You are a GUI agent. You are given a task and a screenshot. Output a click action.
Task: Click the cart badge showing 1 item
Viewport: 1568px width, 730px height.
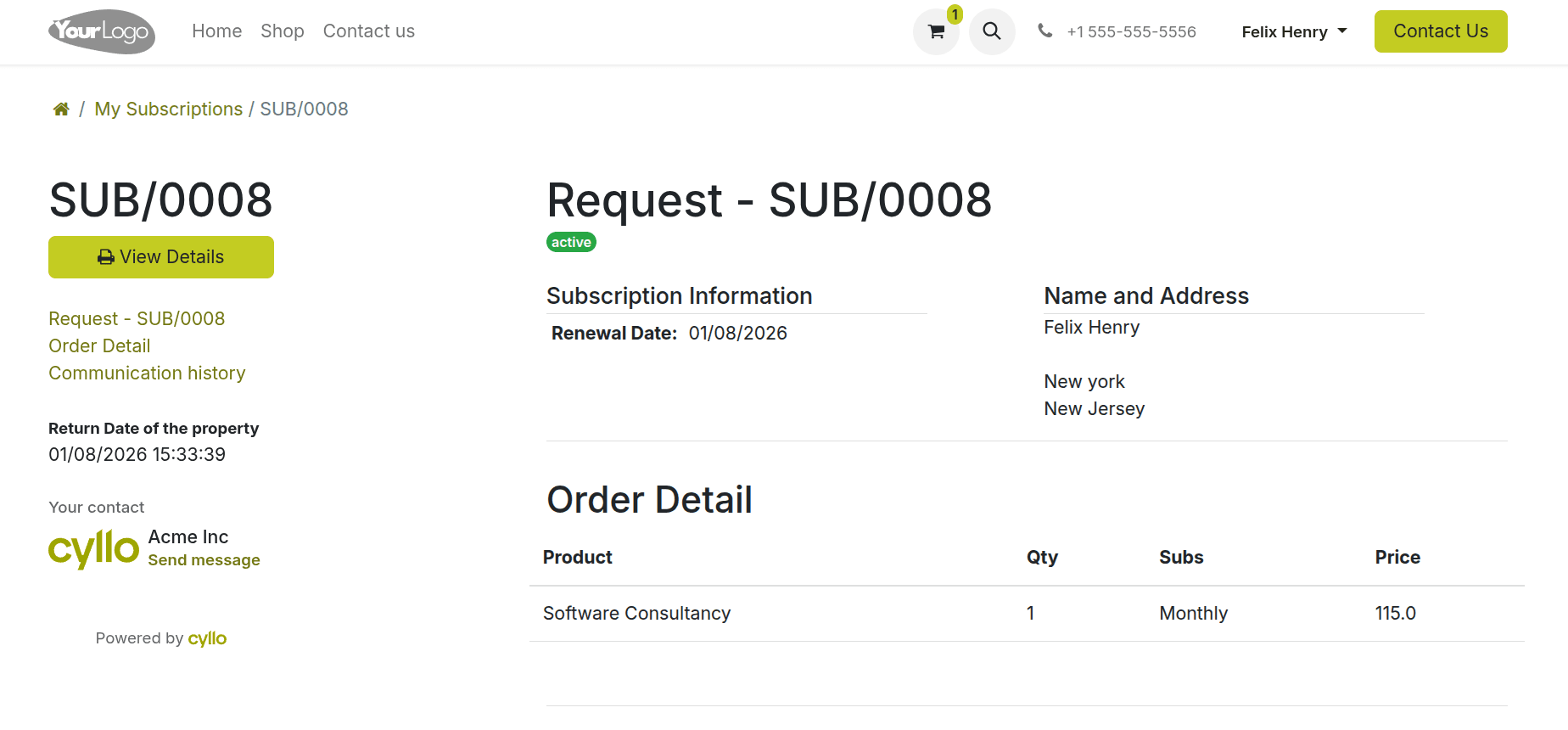[955, 14]
